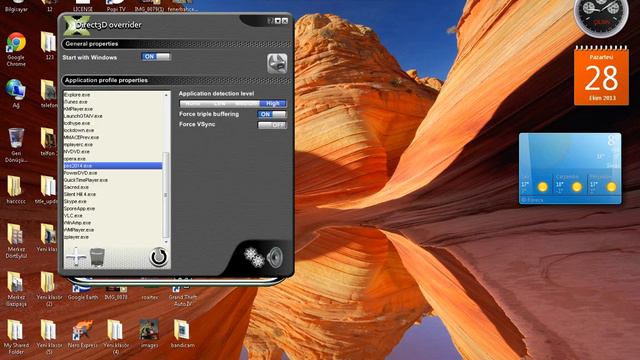Set detection level to None
The width and height of the screenshot is (640, 360).
pos(193,104)
